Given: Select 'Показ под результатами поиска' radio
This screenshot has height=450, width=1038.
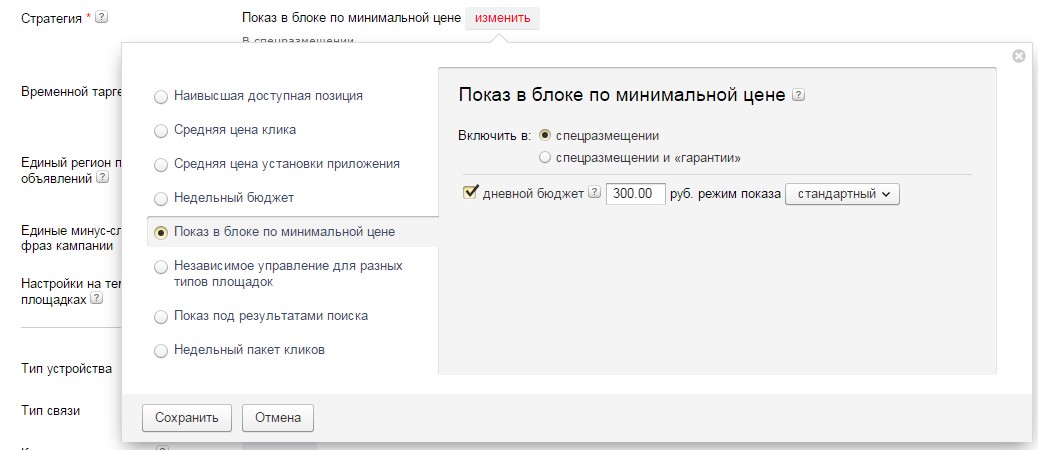Looking at the screenshot, I should click(x=161, y=317).
